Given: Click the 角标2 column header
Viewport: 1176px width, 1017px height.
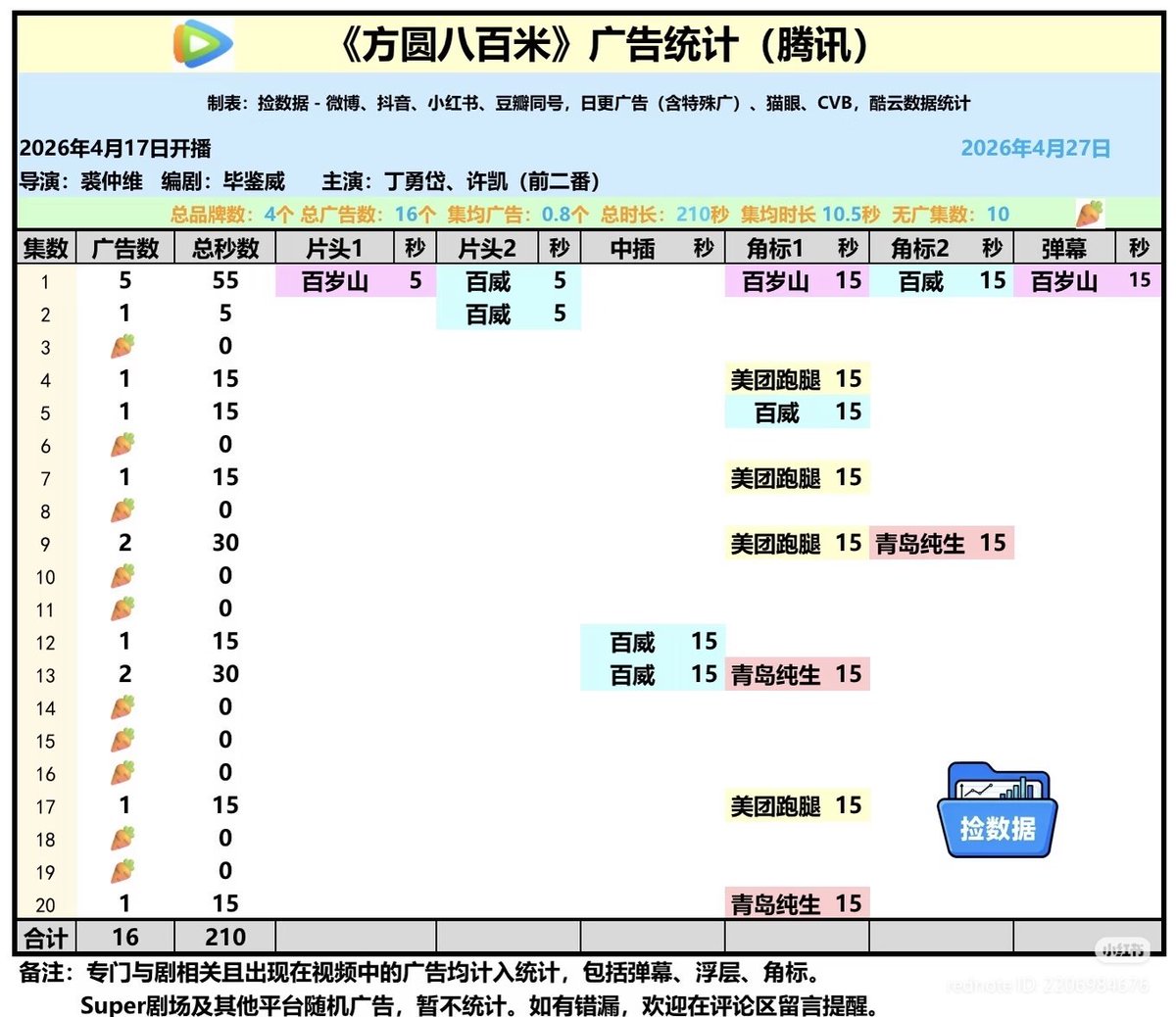Looking at the screenshot, I should tap(920, 249).
